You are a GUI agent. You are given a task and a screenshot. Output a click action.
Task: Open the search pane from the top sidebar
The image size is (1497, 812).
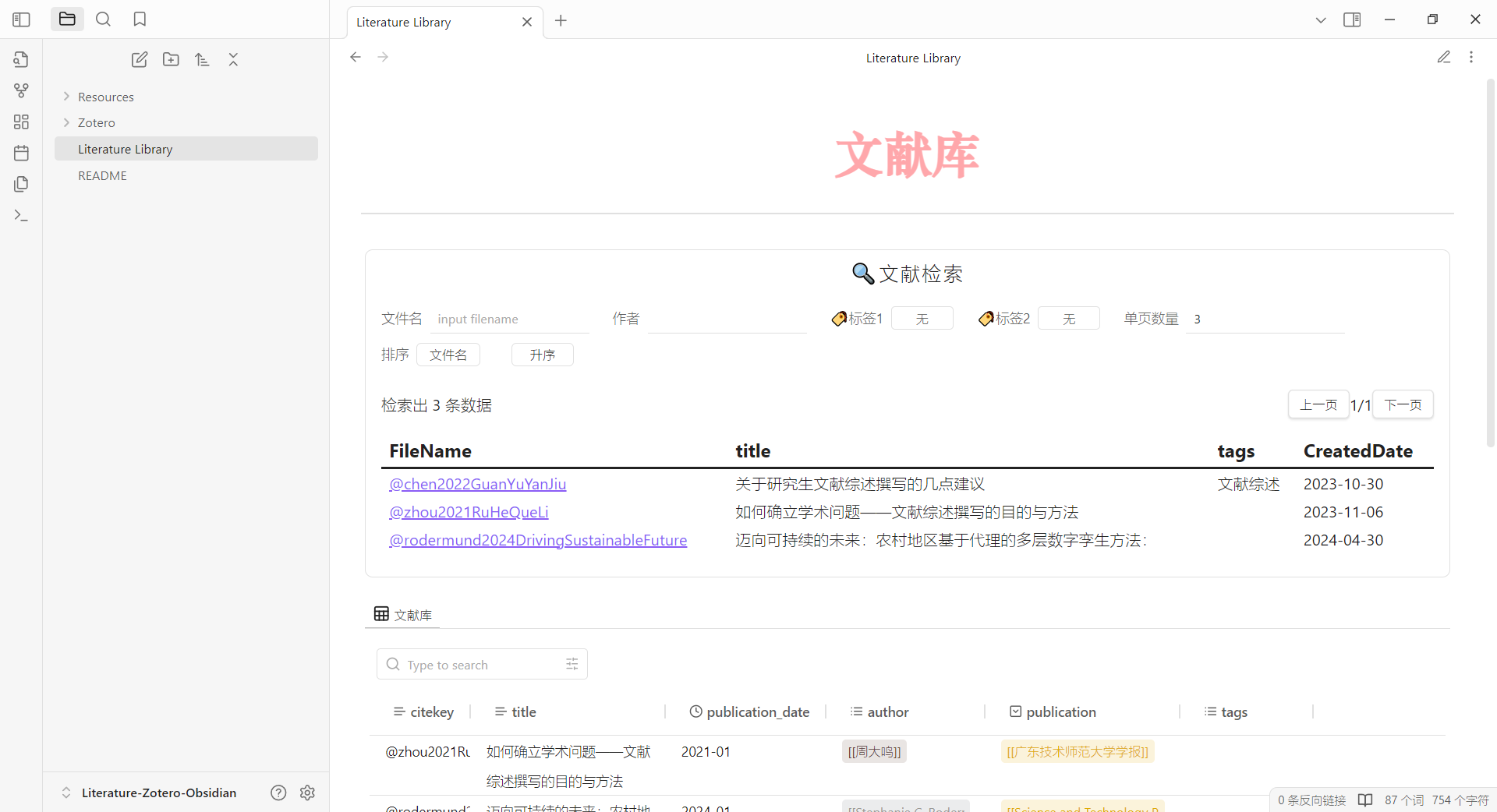(x=103, y=19)
